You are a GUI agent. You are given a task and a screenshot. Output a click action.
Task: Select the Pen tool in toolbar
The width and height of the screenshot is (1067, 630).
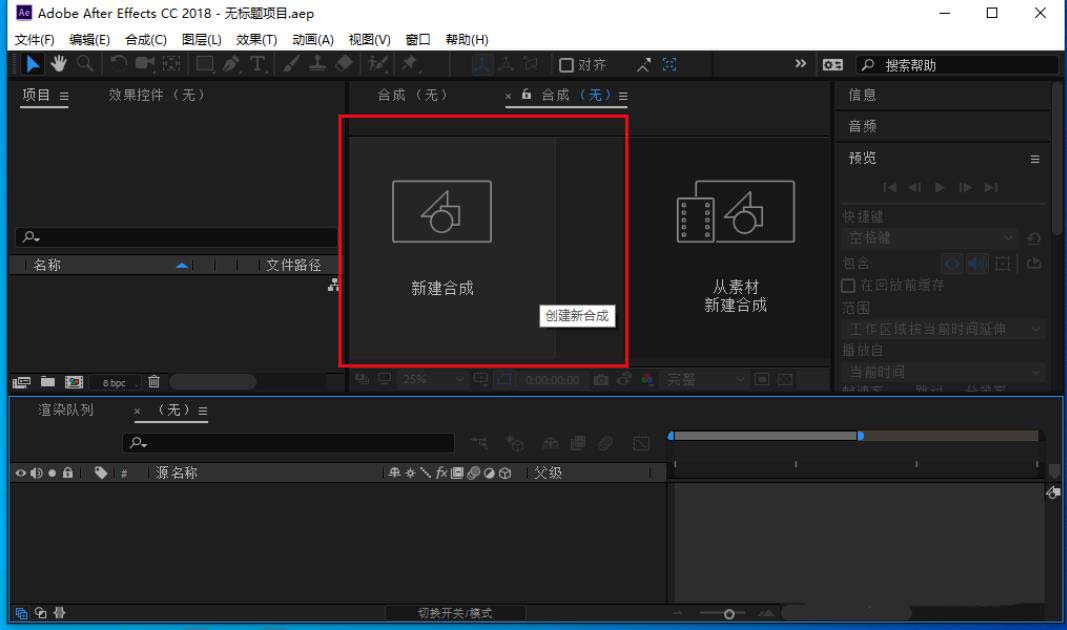[x=231, y=64]
